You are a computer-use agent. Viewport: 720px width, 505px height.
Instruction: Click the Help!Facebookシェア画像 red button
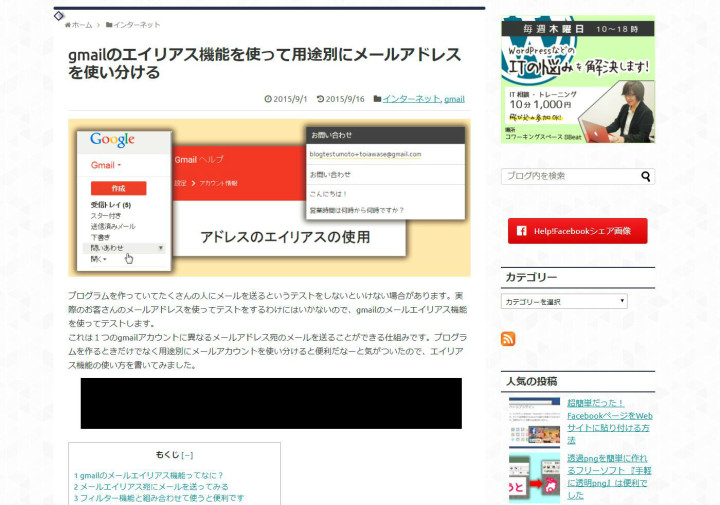(x=578, y=231)
